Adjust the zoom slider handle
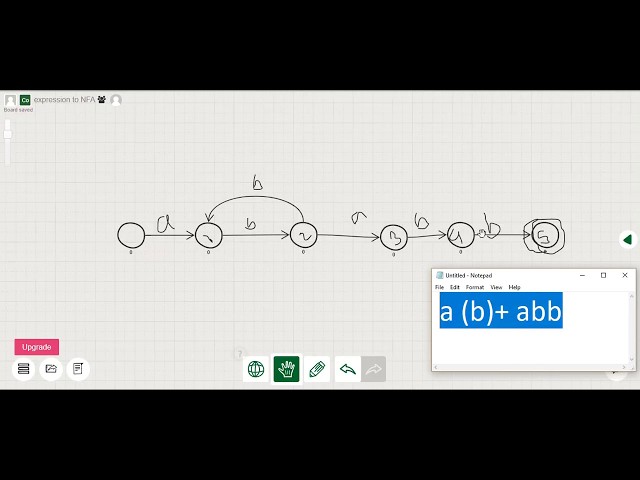The width and height of the screenshot is (640, 480). pyautogui.click(x=7, y=134)
